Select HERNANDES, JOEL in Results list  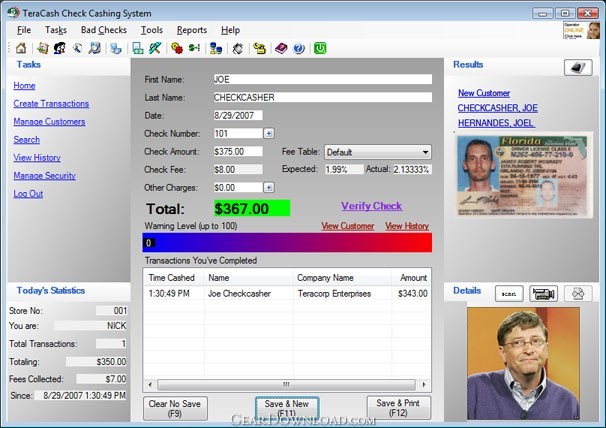click(x=496, y=123)
